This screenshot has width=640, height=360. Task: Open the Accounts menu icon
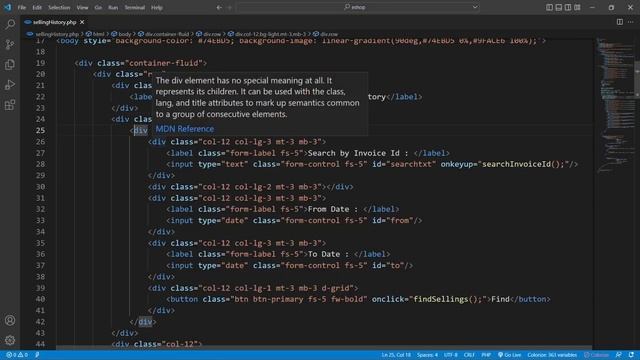click(x=10, y=320)
